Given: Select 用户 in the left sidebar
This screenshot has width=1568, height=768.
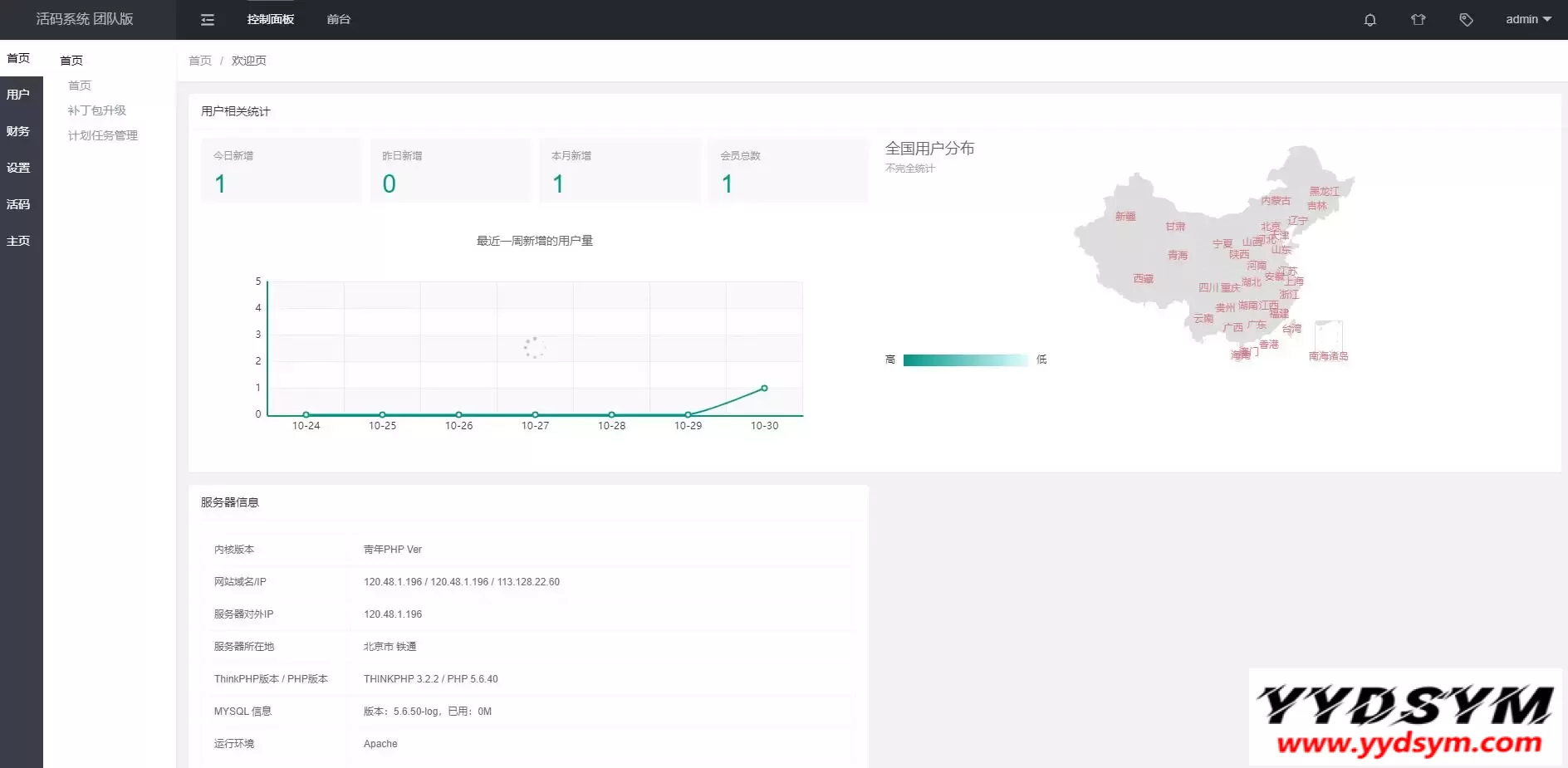Looking at the screenshot, I should coord(18,95).
